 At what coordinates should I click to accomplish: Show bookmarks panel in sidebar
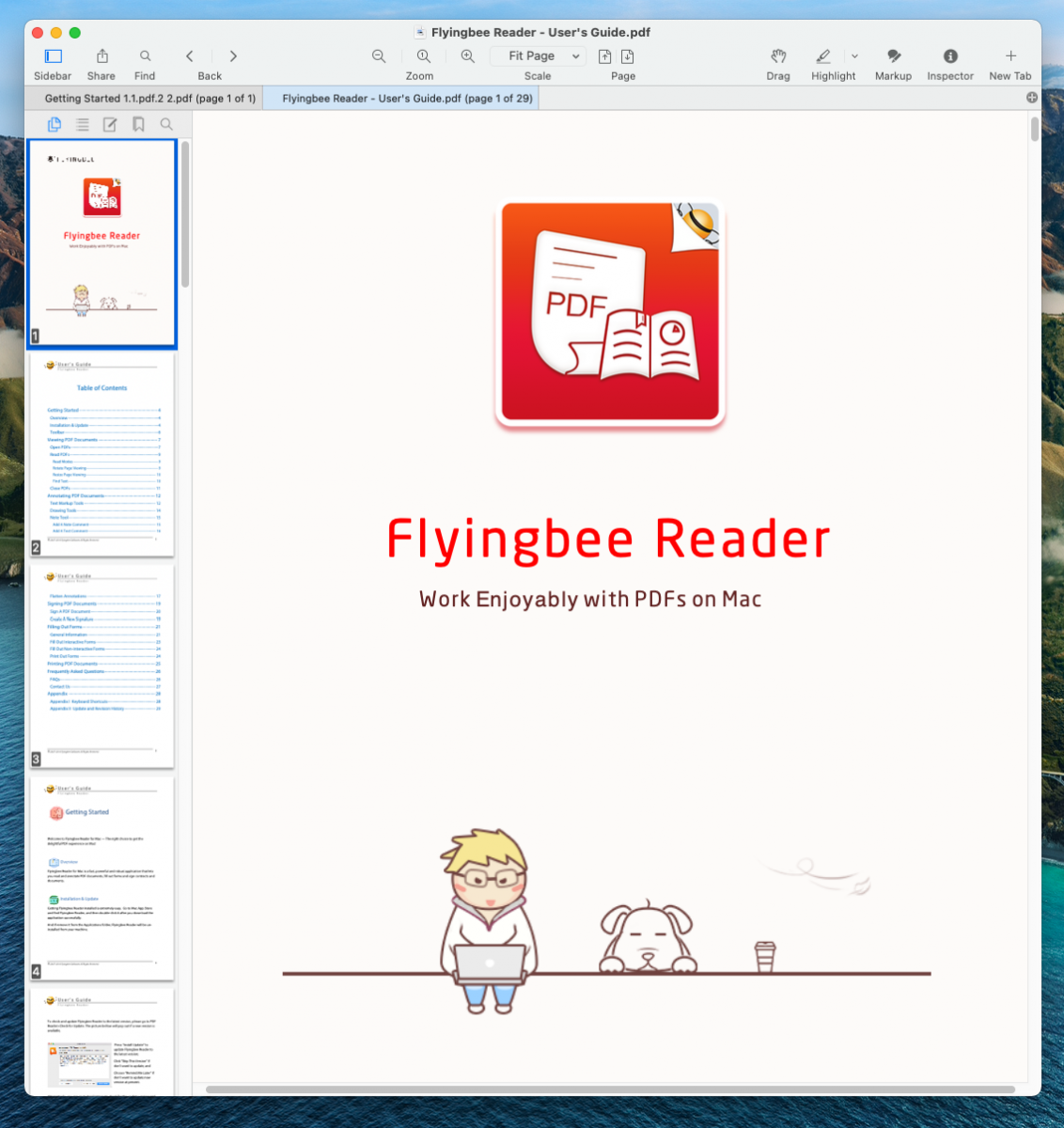(138, 124)
